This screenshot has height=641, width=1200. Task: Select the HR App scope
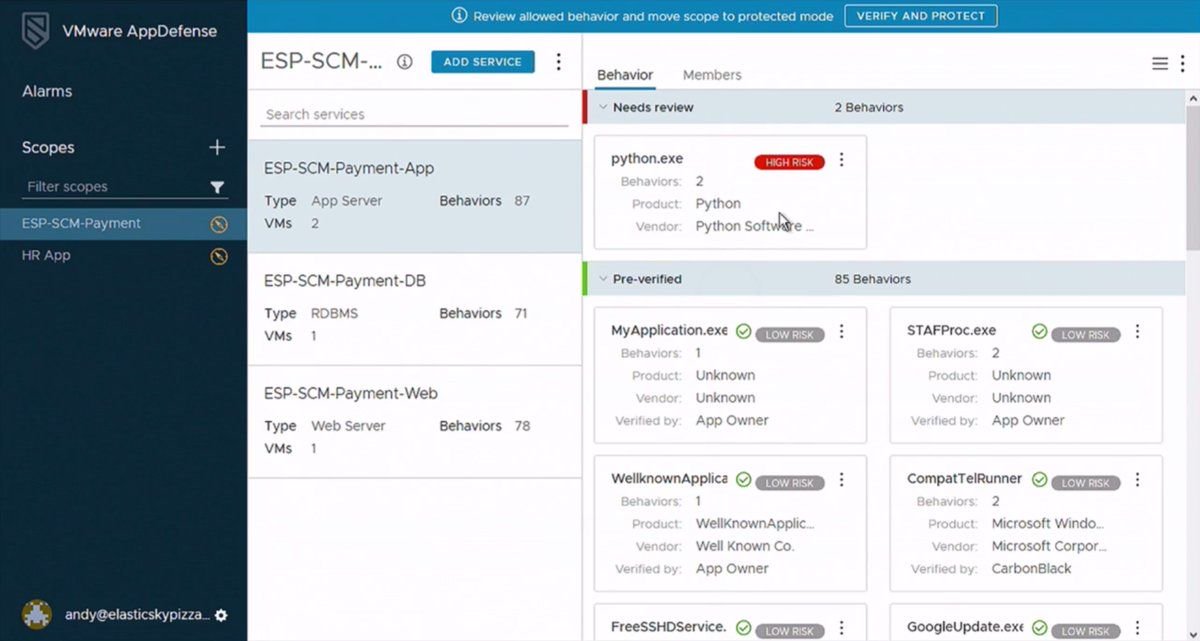[x=124, y=256]
